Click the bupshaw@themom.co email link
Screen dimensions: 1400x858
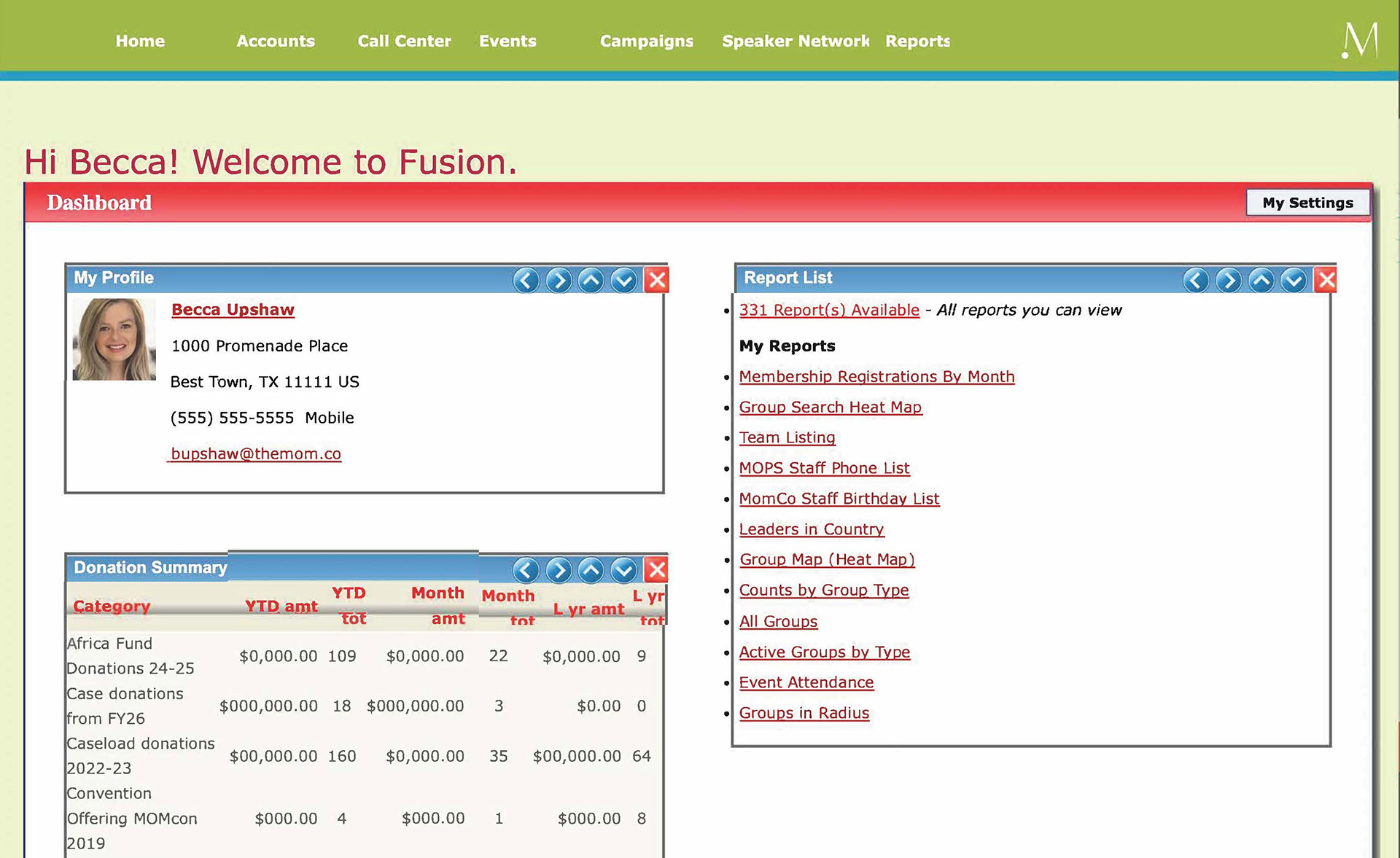pyautogui.click(x=256, y=453)
